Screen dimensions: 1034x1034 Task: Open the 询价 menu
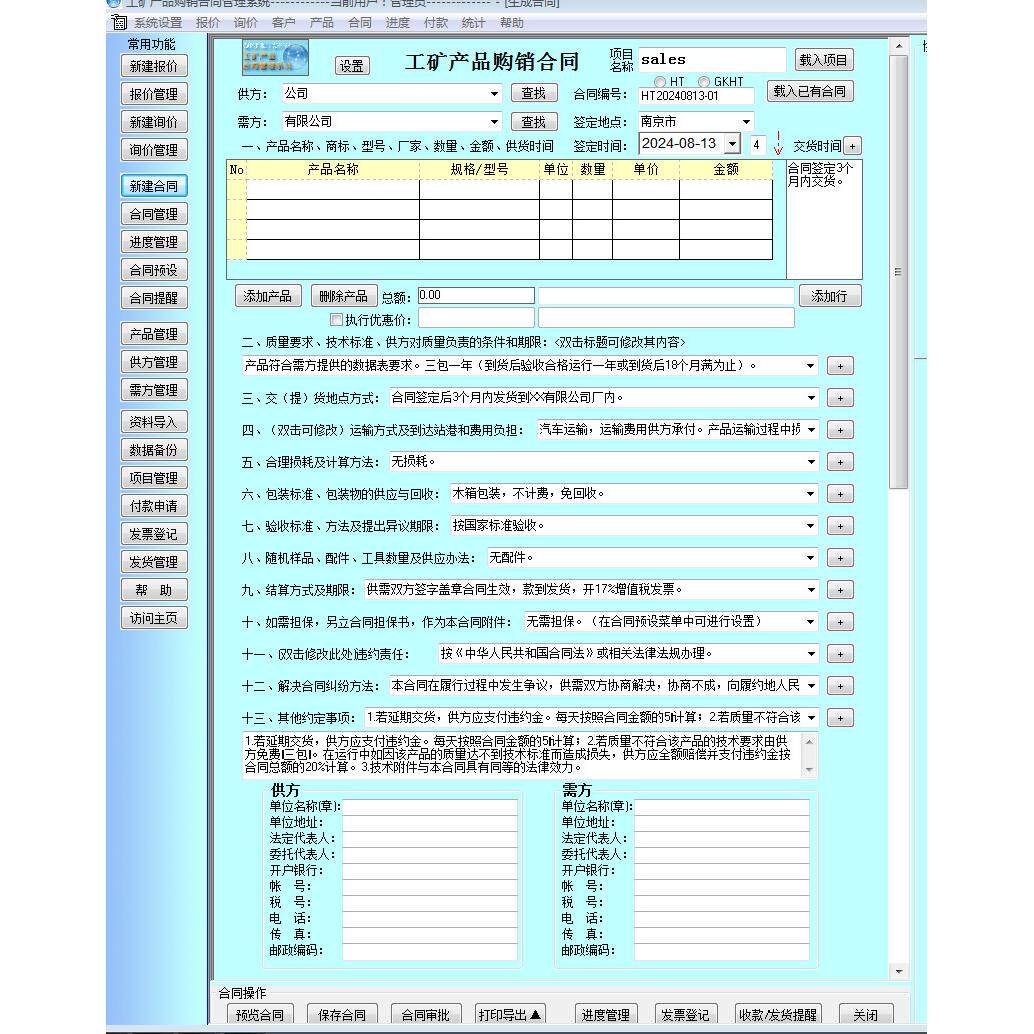(245, 23)
